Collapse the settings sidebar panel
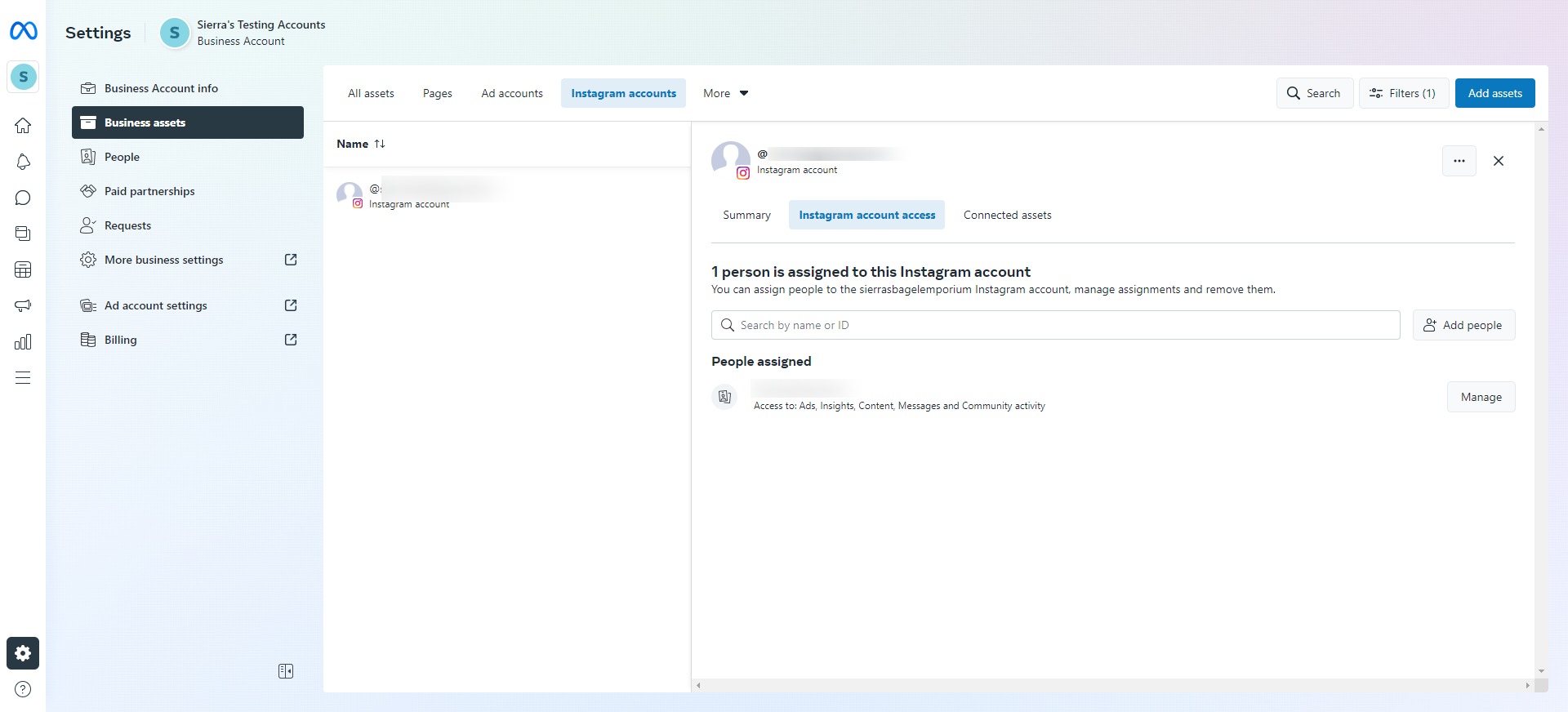 [286, 671]
